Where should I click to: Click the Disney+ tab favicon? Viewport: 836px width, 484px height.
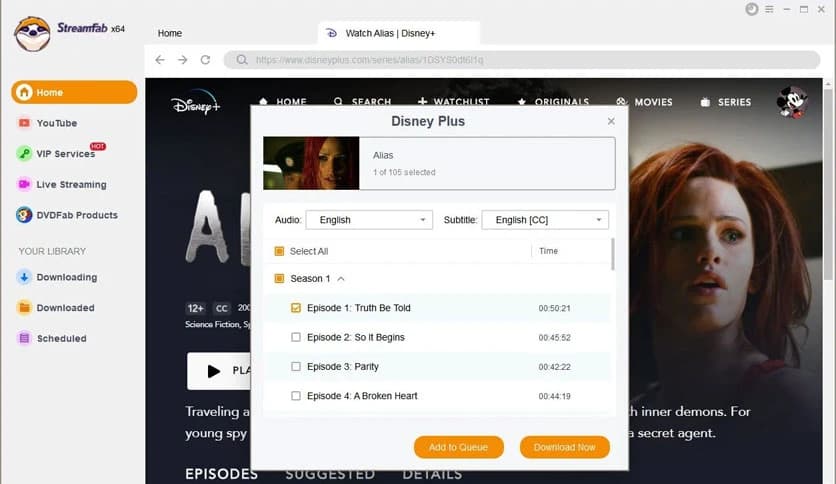[332, 33]
